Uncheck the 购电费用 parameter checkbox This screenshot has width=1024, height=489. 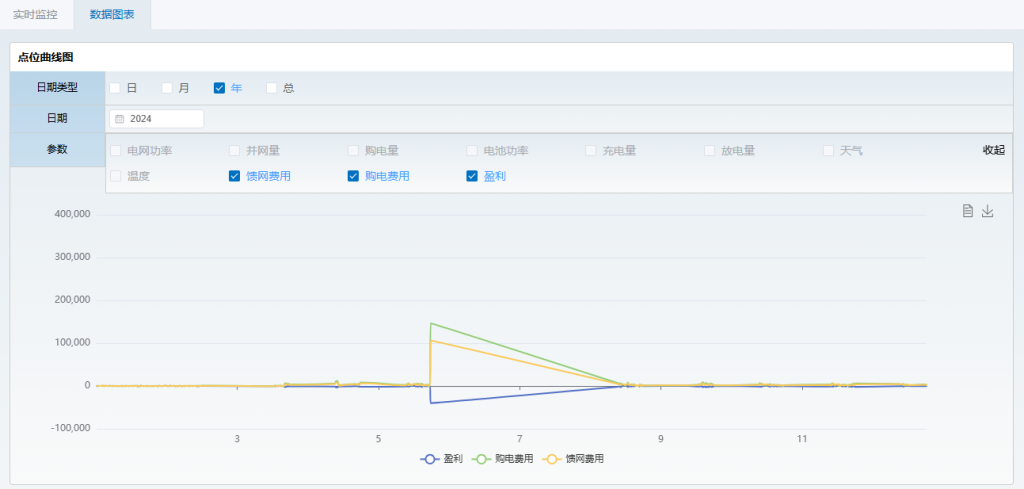[x=353, y=176]
